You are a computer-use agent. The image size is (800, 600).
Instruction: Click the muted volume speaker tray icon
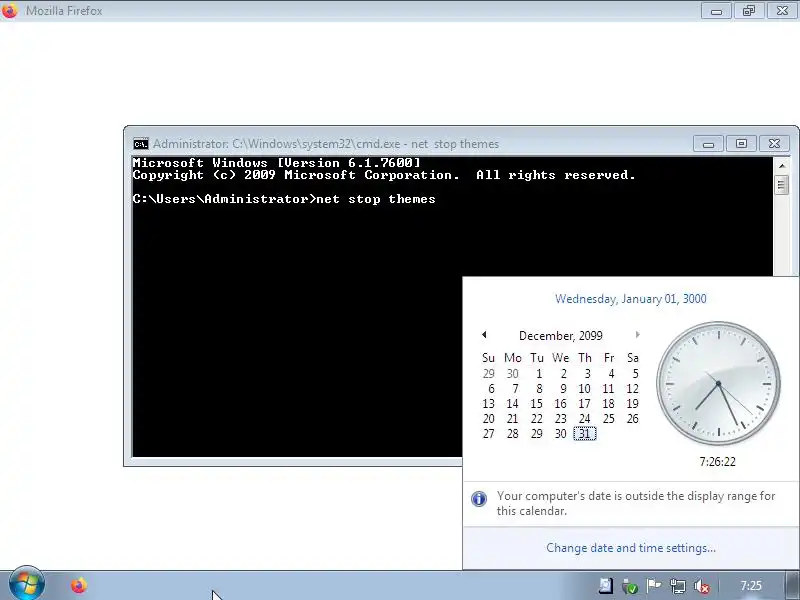(702, 586)
